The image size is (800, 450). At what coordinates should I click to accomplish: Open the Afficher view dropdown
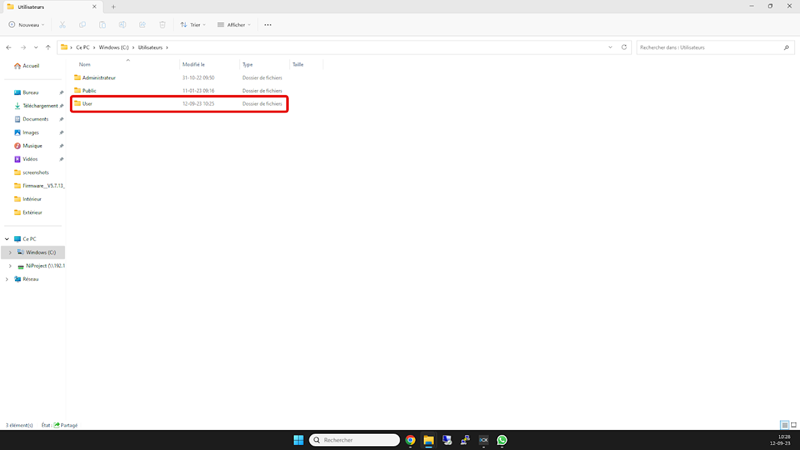click(x=234, y=25)
